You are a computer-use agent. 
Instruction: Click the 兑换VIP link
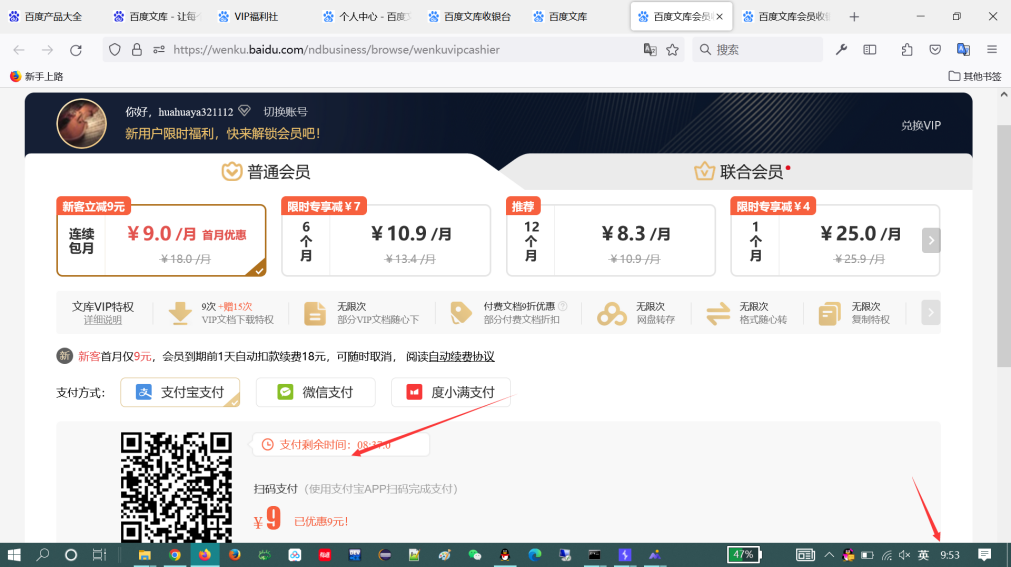(921, 125)
